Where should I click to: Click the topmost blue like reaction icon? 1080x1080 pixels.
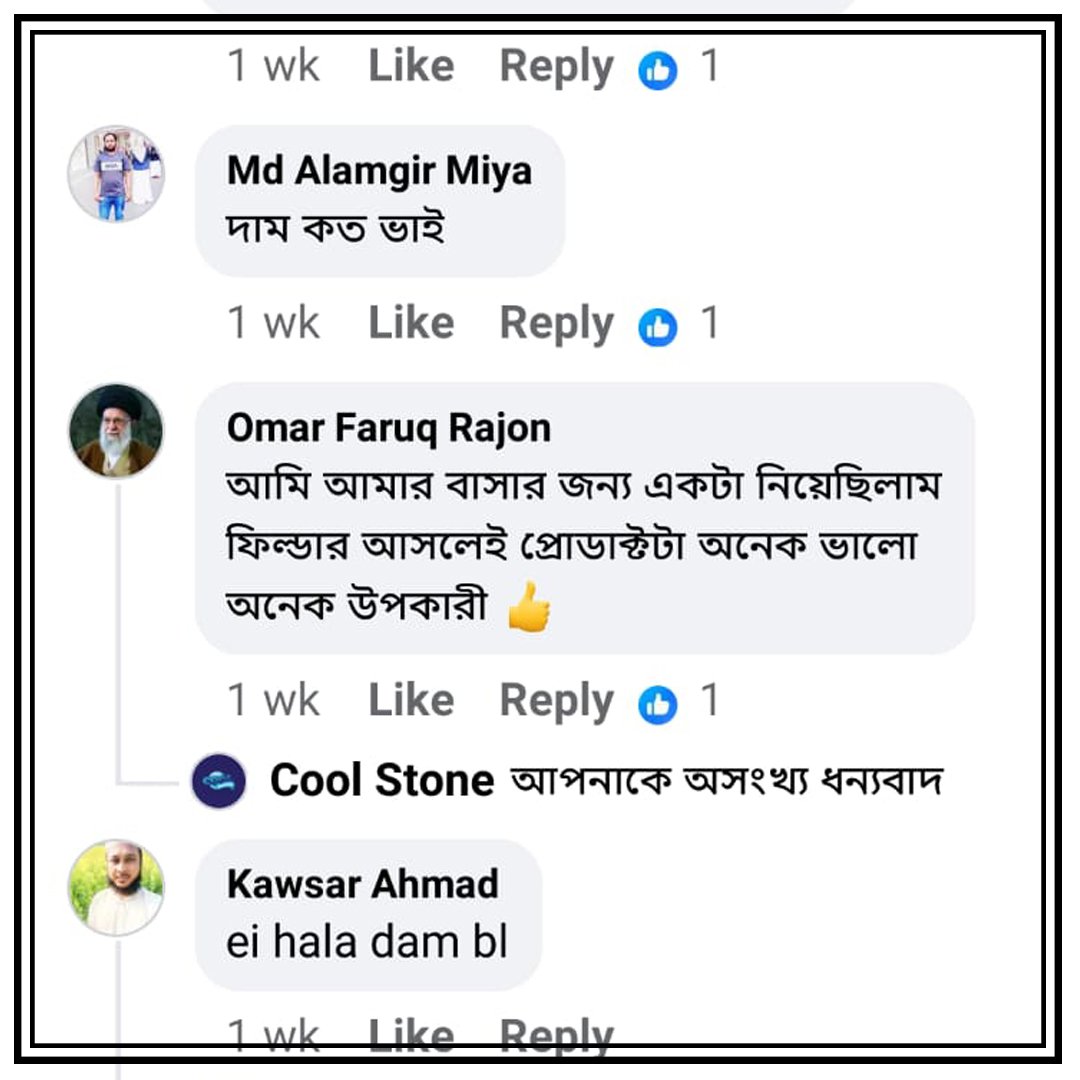(659, 66)
